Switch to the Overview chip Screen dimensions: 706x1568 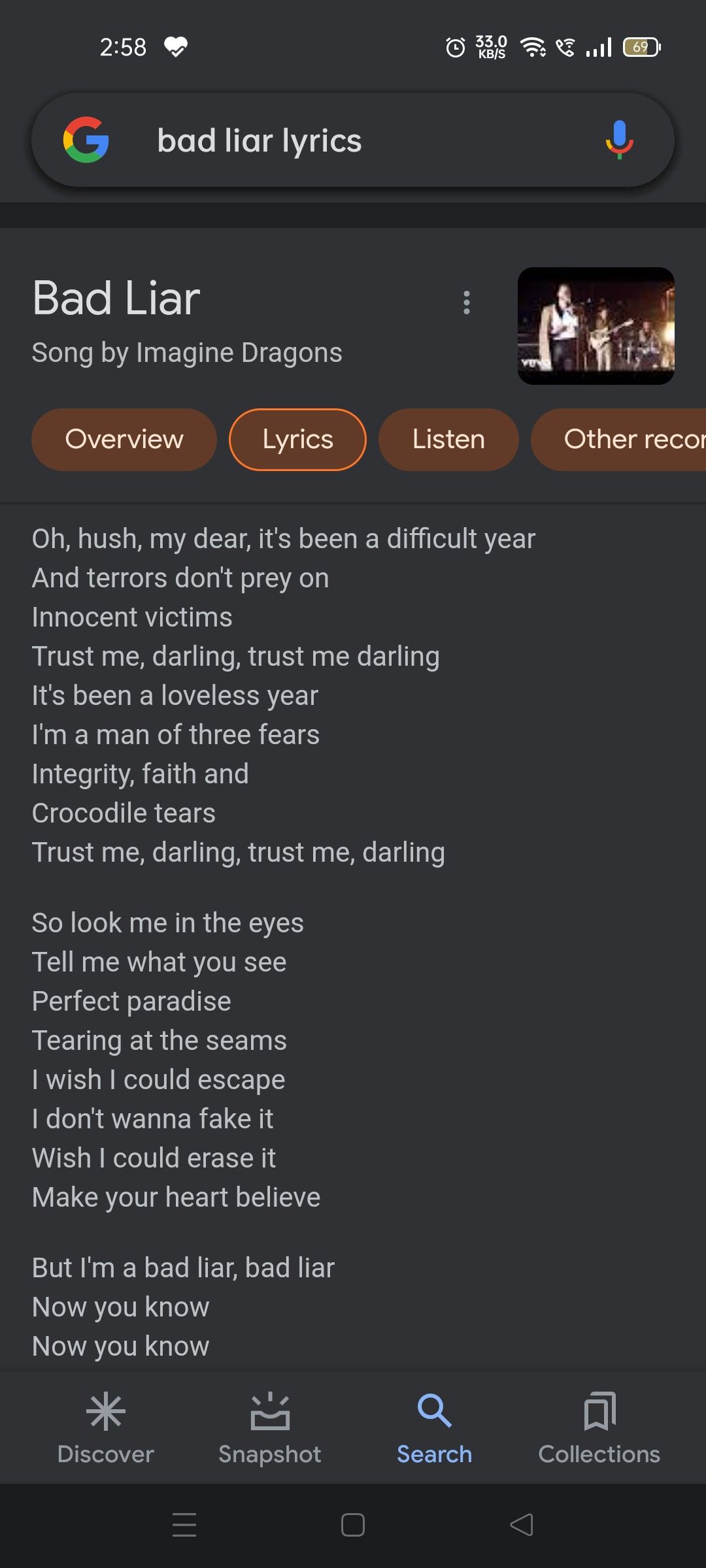[124, 439]
